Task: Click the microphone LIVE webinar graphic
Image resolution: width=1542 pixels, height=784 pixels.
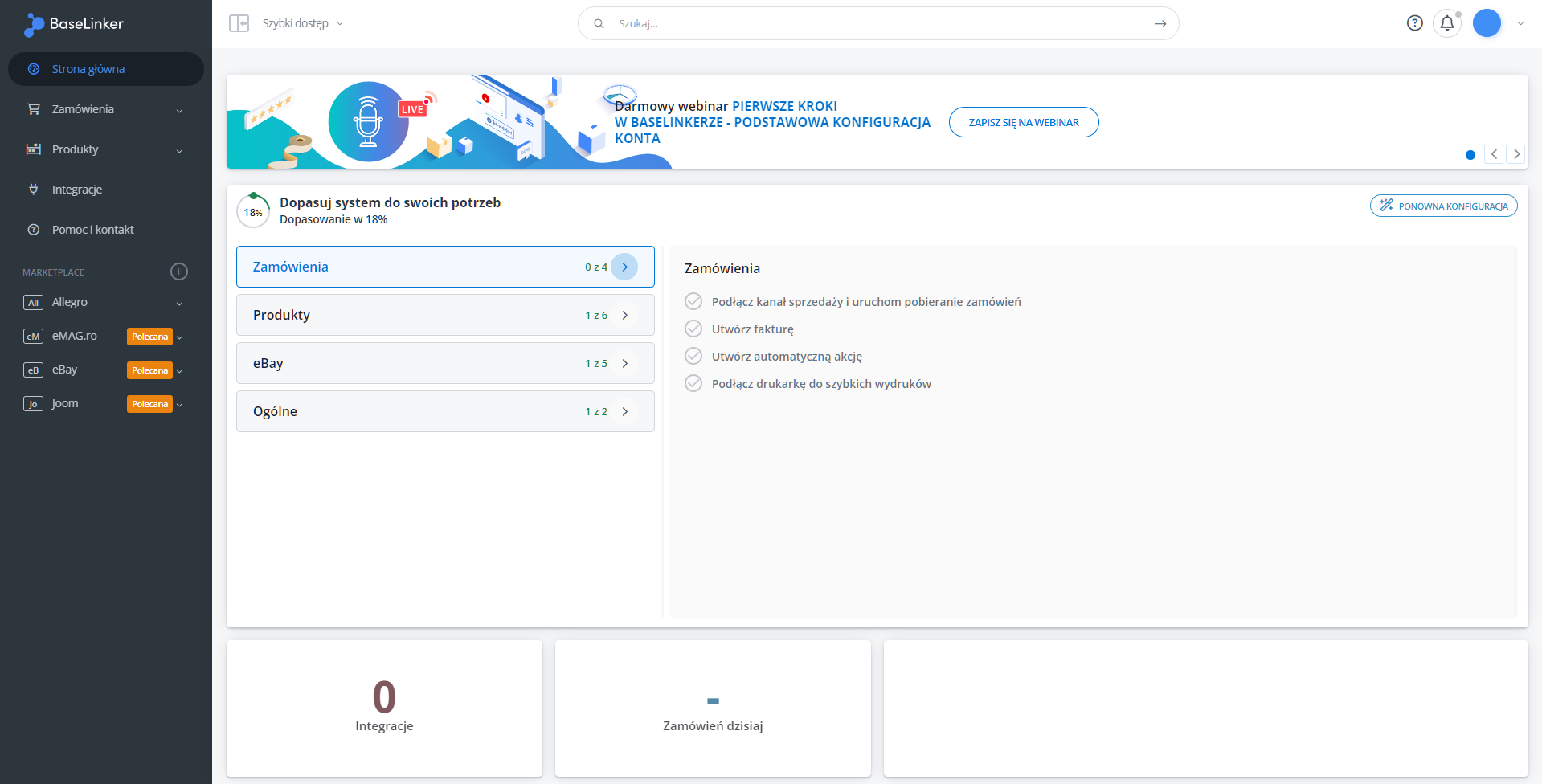Action: point(369,121)
